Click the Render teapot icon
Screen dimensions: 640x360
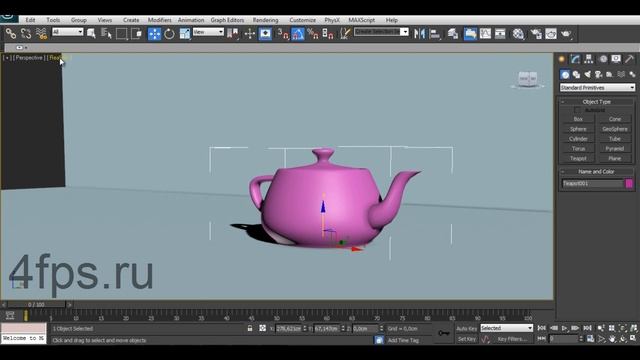tap(566, 33)
